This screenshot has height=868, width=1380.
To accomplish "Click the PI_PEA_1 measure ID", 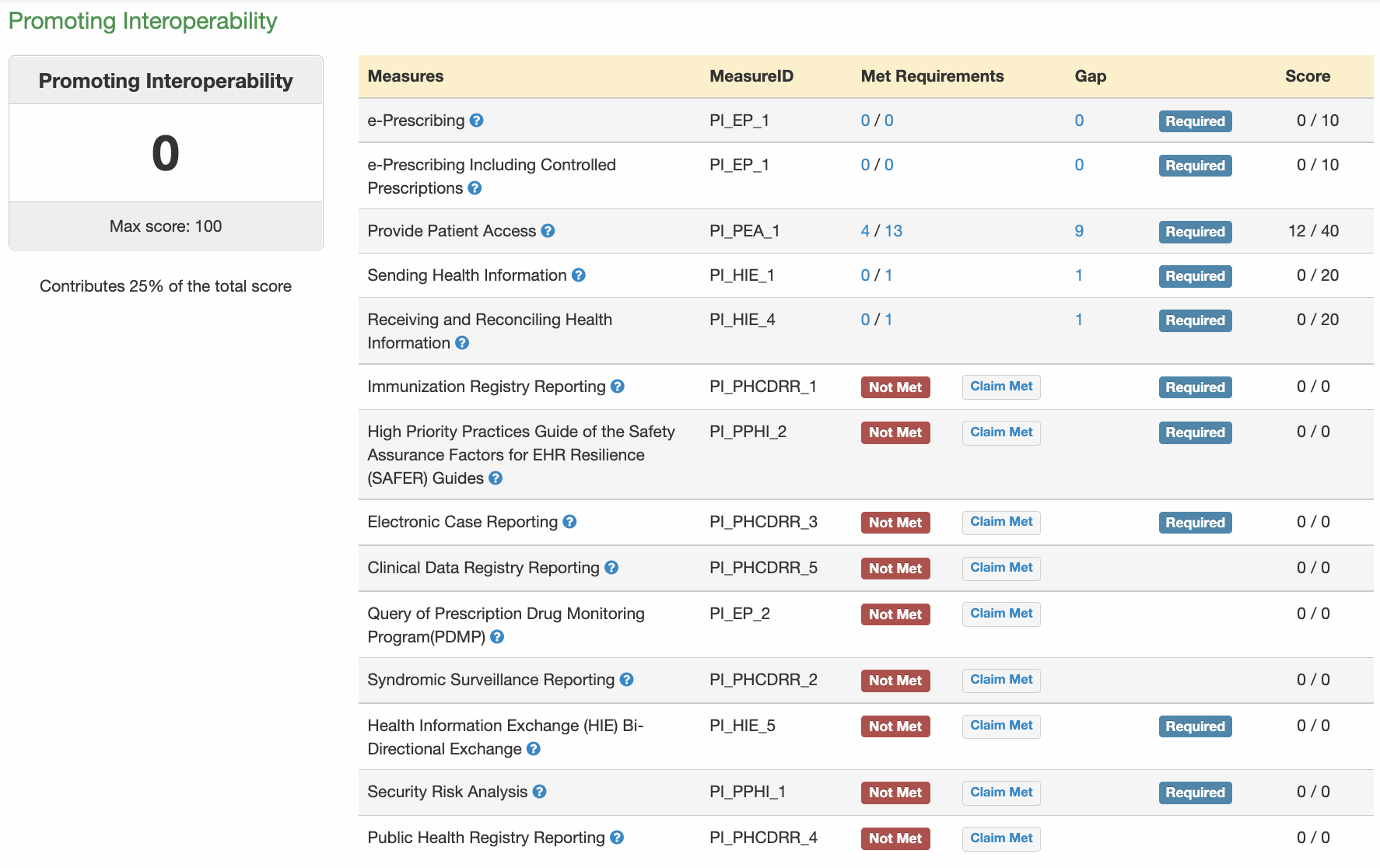I will [x=744, y=231].
